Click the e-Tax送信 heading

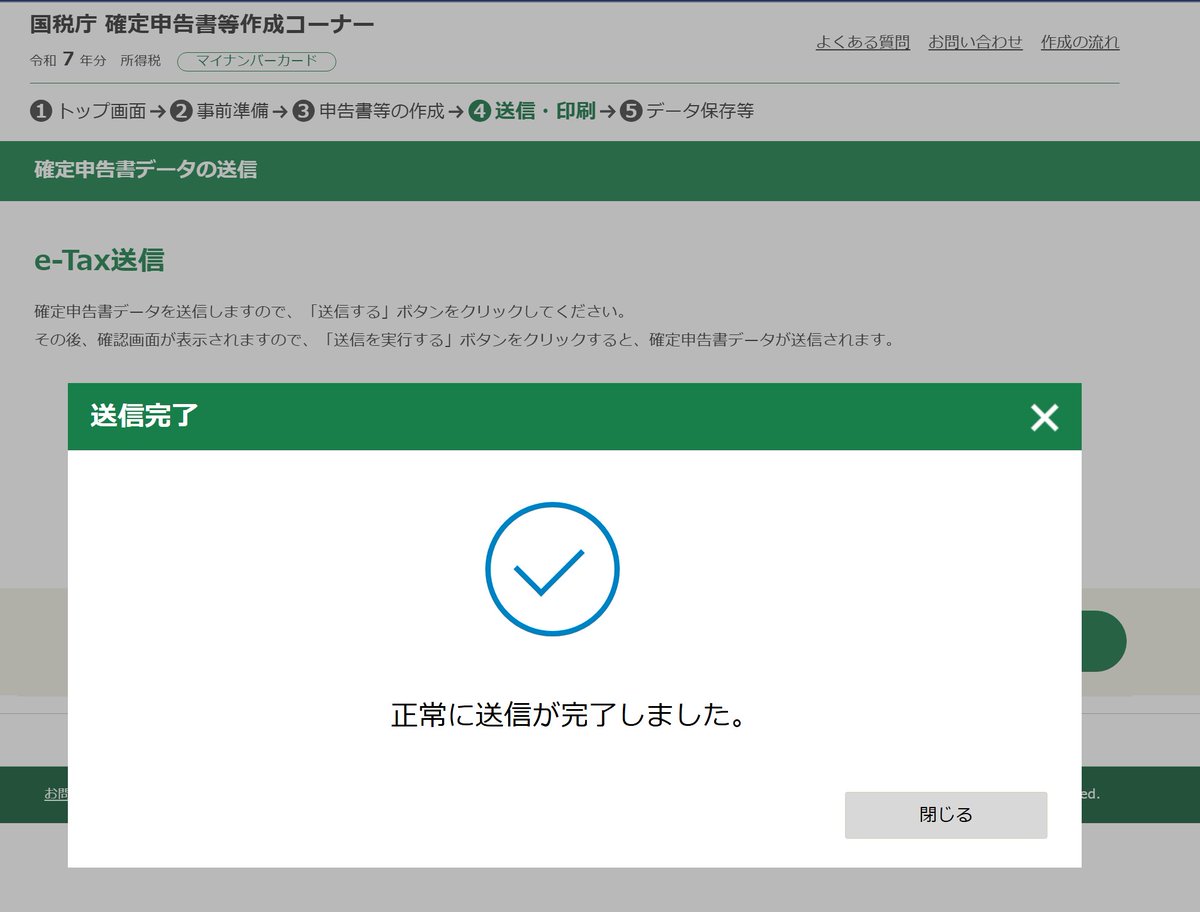click(99, 260)
